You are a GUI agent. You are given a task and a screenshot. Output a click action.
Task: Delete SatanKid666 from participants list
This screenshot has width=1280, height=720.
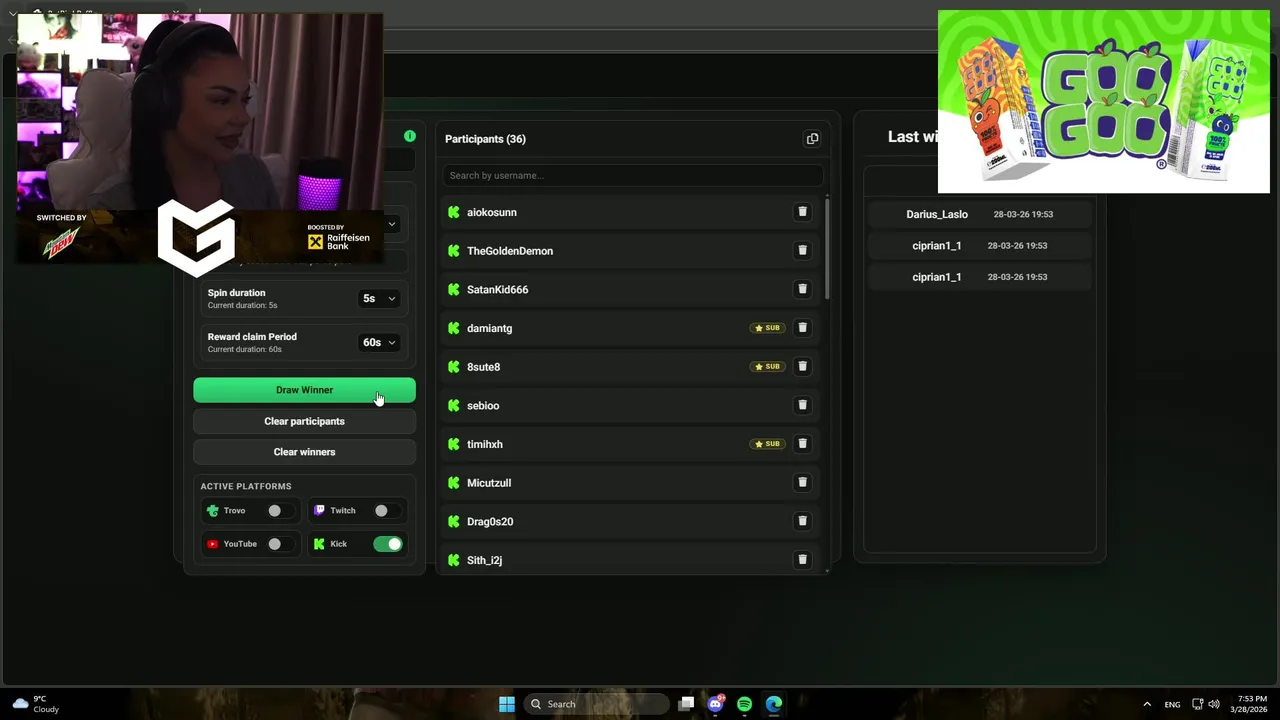tap(802, 289)
